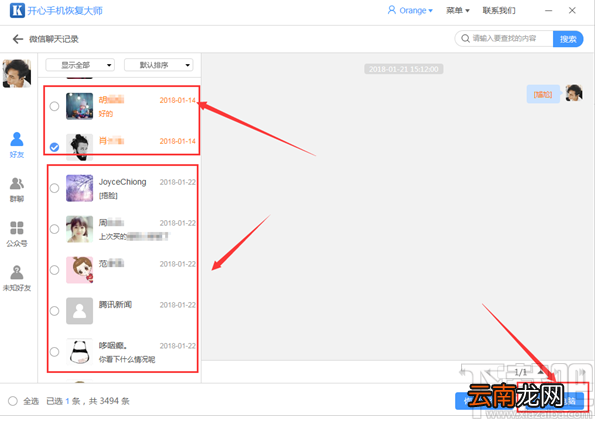Expand the 显示全部 filter dropdown

(80, 65)
